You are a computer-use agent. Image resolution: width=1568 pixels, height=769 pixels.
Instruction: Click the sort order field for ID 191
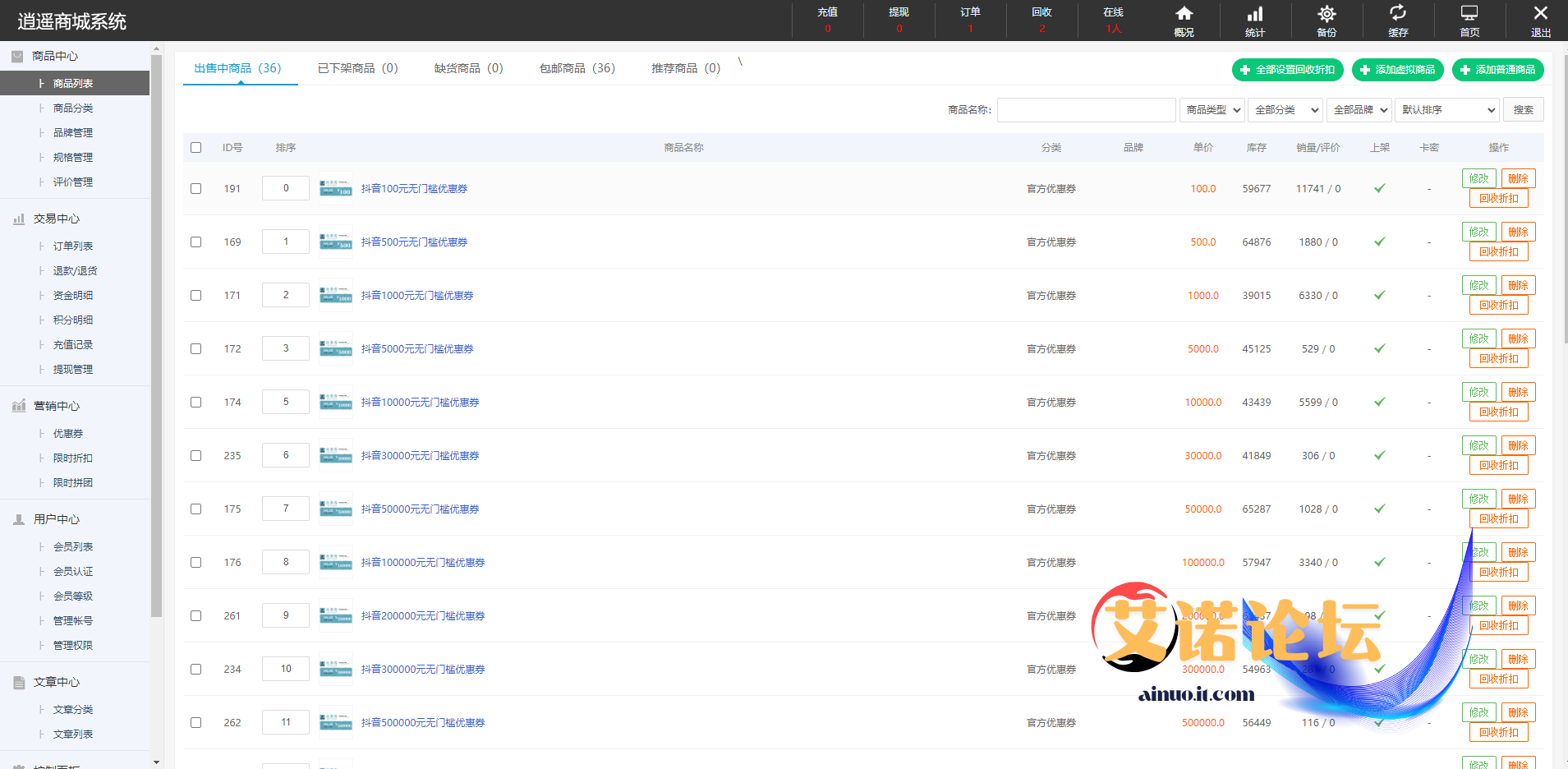click(x=286, y=188)
